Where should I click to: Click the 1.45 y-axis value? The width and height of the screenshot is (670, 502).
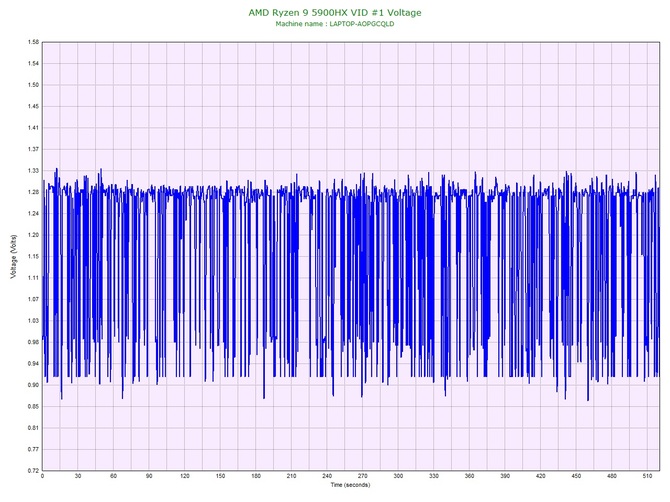33,106
